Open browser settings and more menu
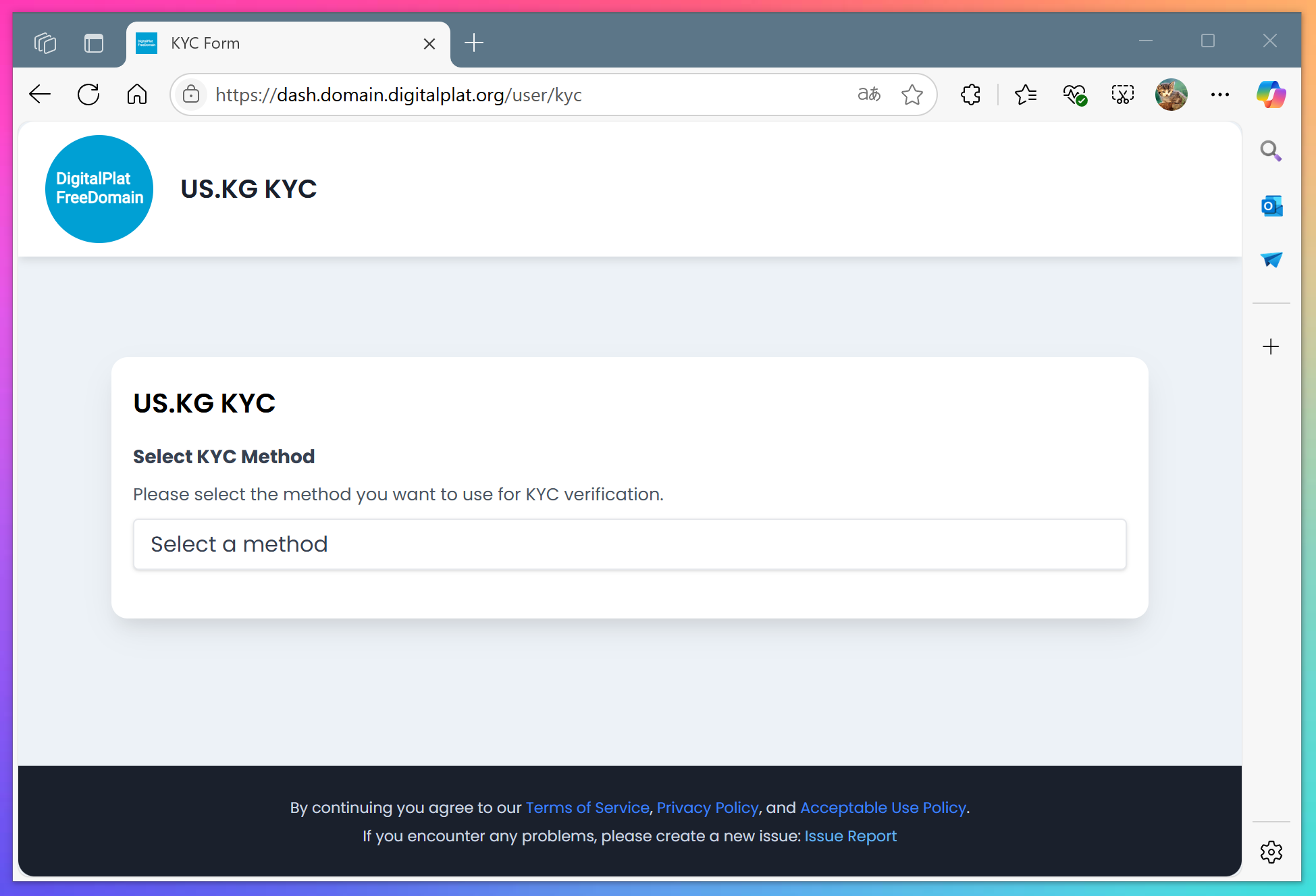 tap(1219, 95)
